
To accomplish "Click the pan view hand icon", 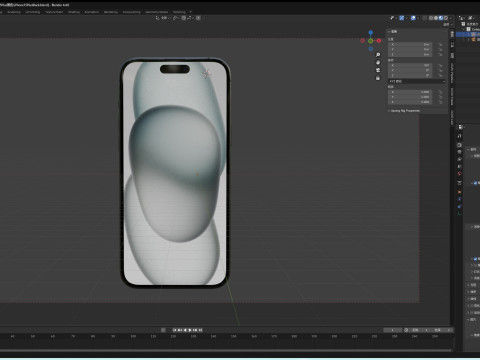I will [x=378, y=62].
